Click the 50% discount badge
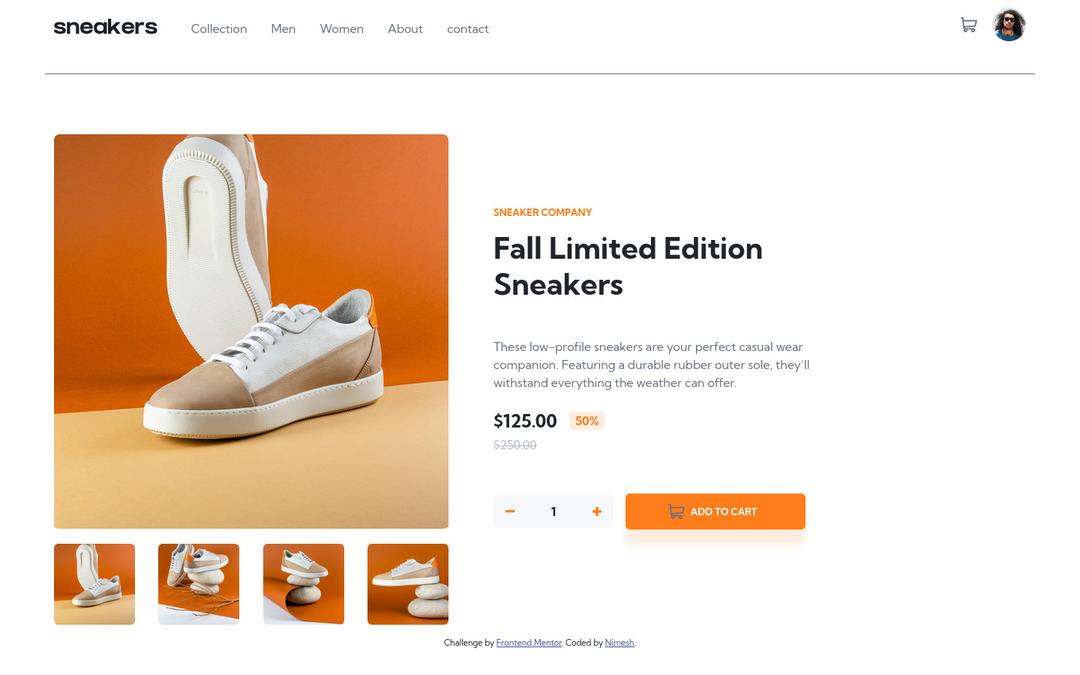The height and width of the screenshot is (675, 1080). pos(587,421)
